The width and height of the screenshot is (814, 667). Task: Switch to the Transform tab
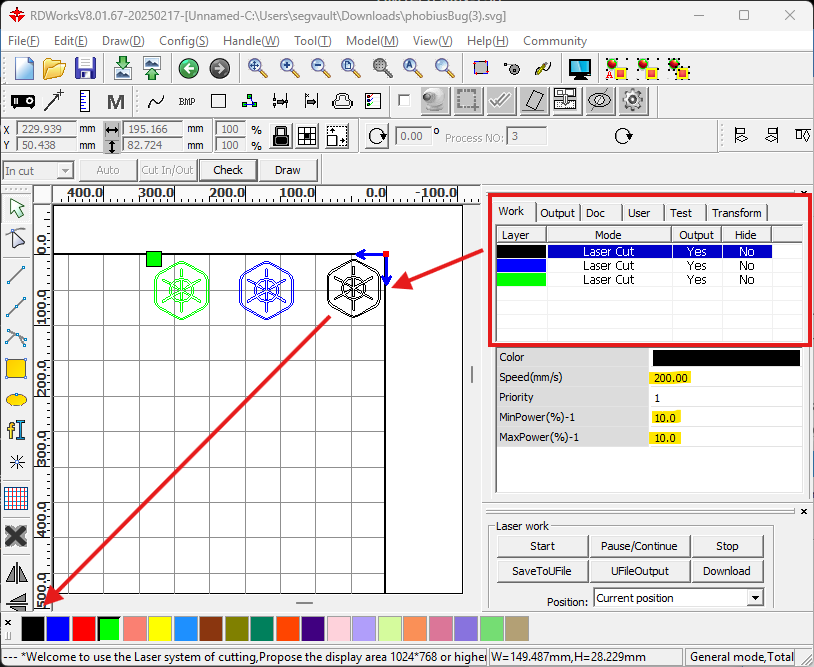[736, 212]
